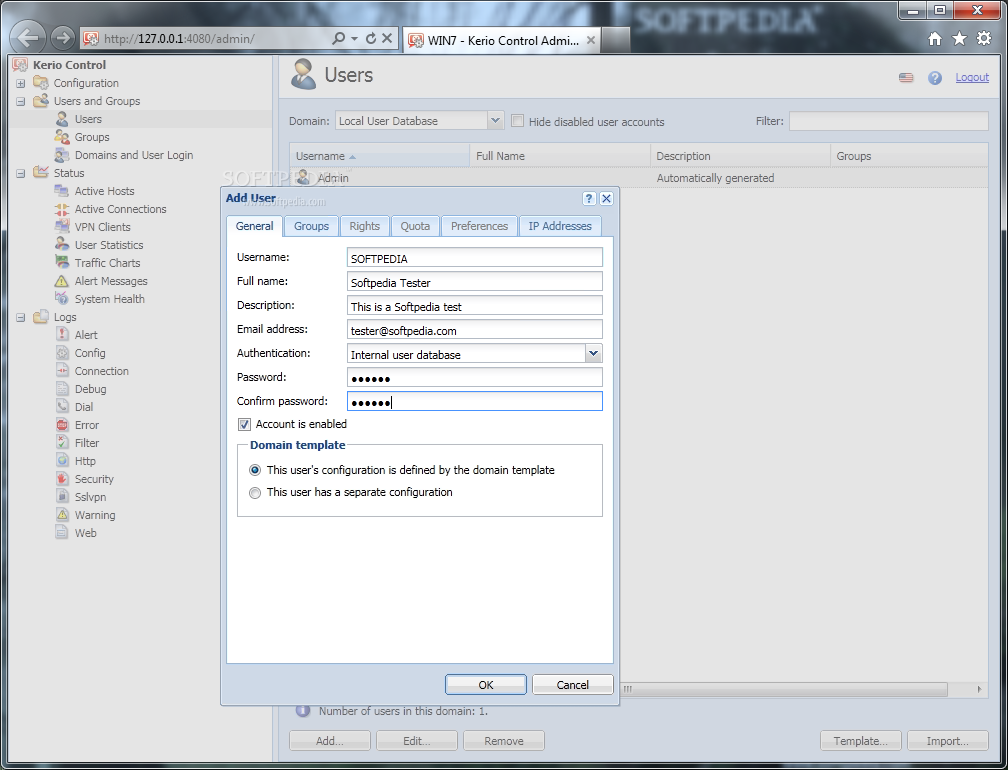Click Domains and User Login icon
This screenshot has width=1008, height=770.
point(62,155)
